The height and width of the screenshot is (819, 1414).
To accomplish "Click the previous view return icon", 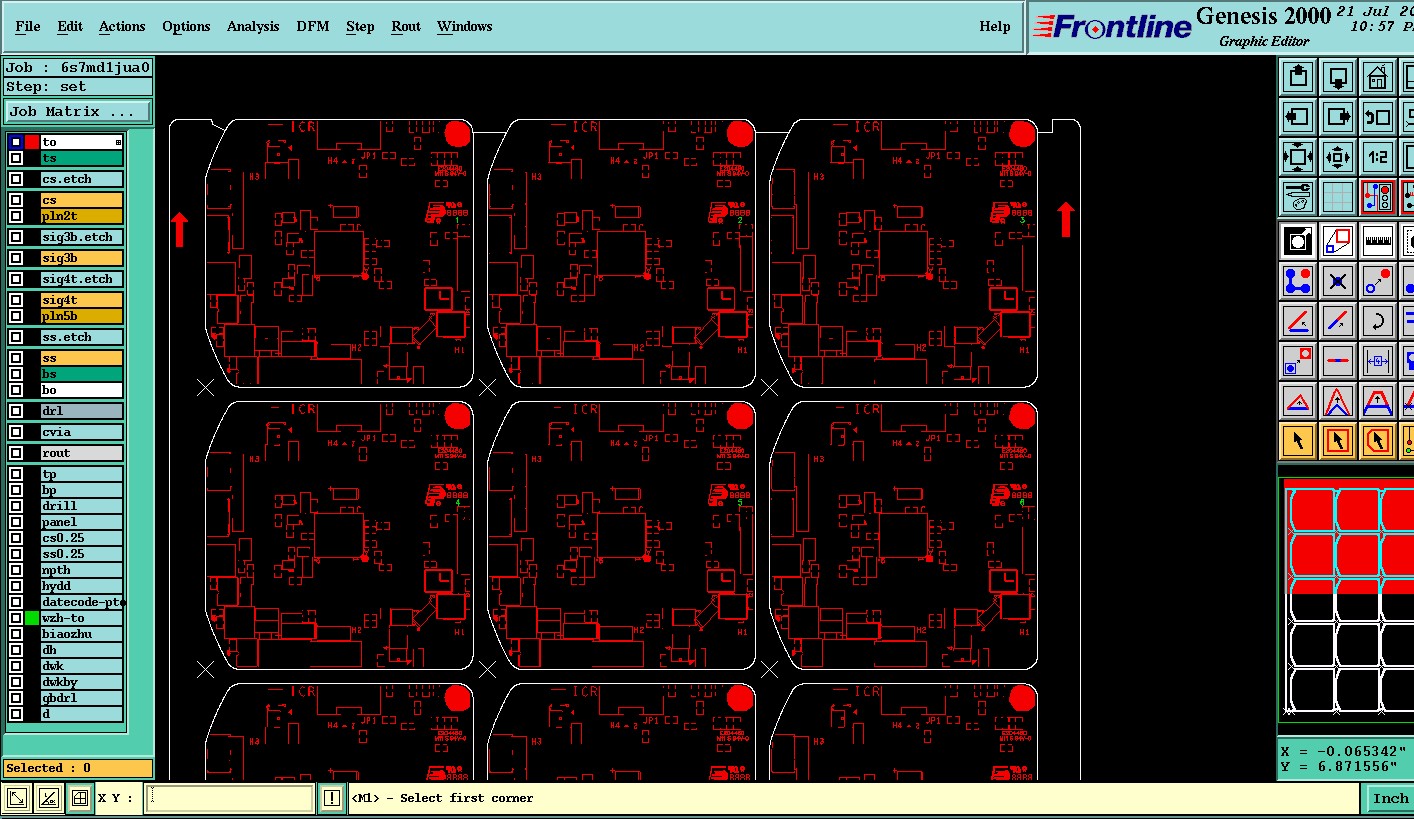I will (x=1378, y=117).
